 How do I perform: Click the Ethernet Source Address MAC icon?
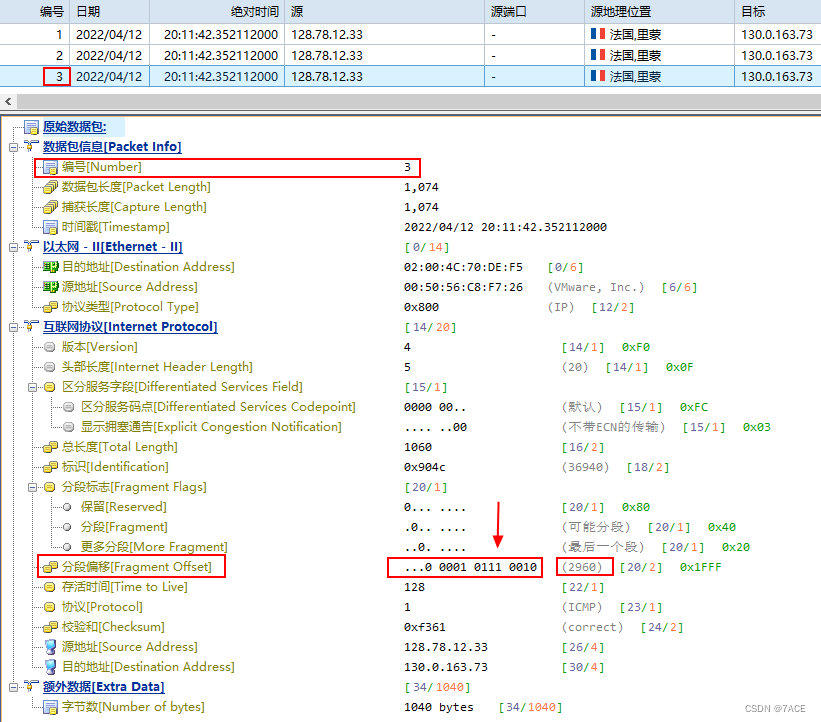click(50, 287)
